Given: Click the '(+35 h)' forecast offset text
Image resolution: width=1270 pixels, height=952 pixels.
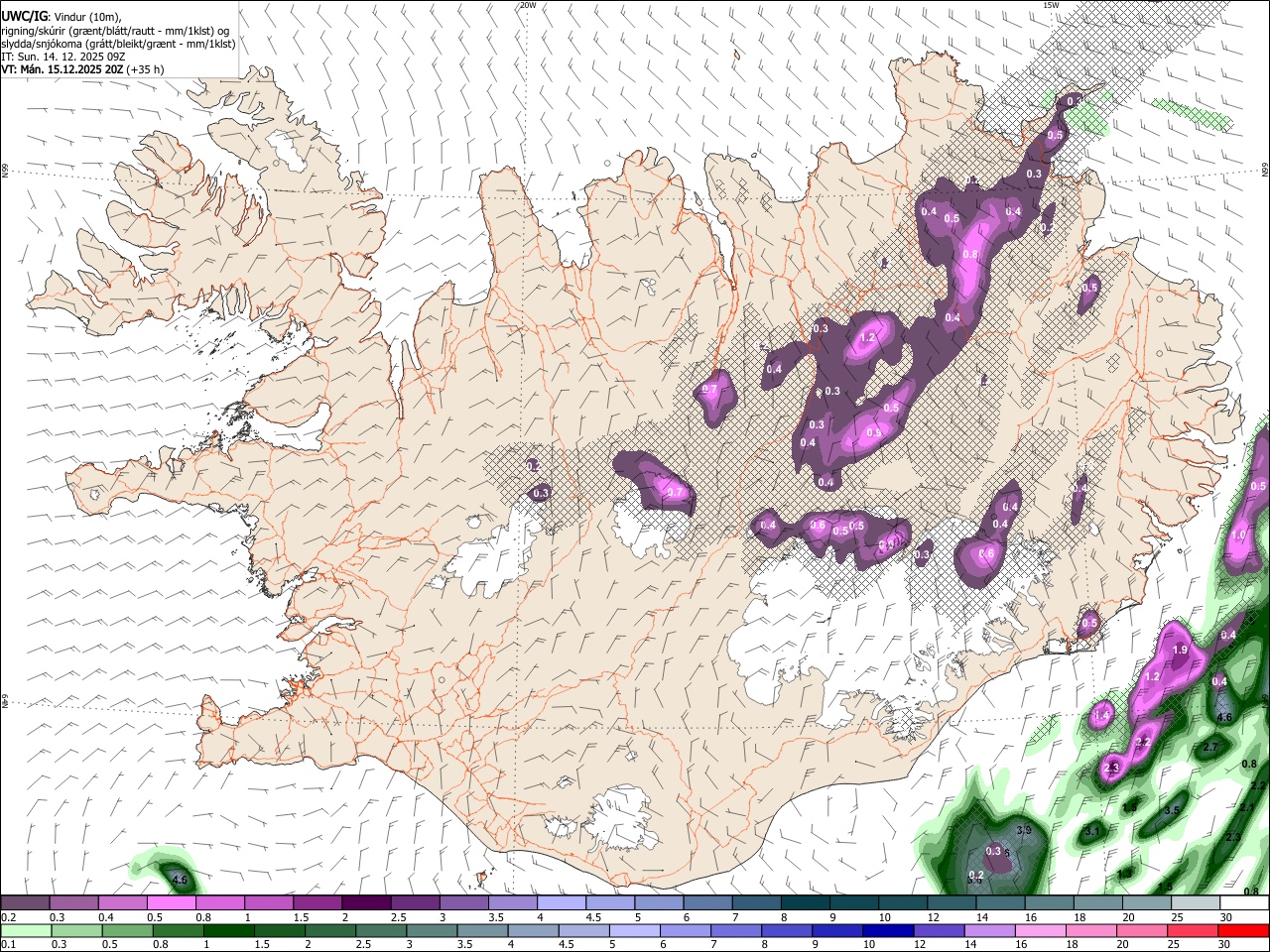Looking at the screenshot, I should point(146,69).
